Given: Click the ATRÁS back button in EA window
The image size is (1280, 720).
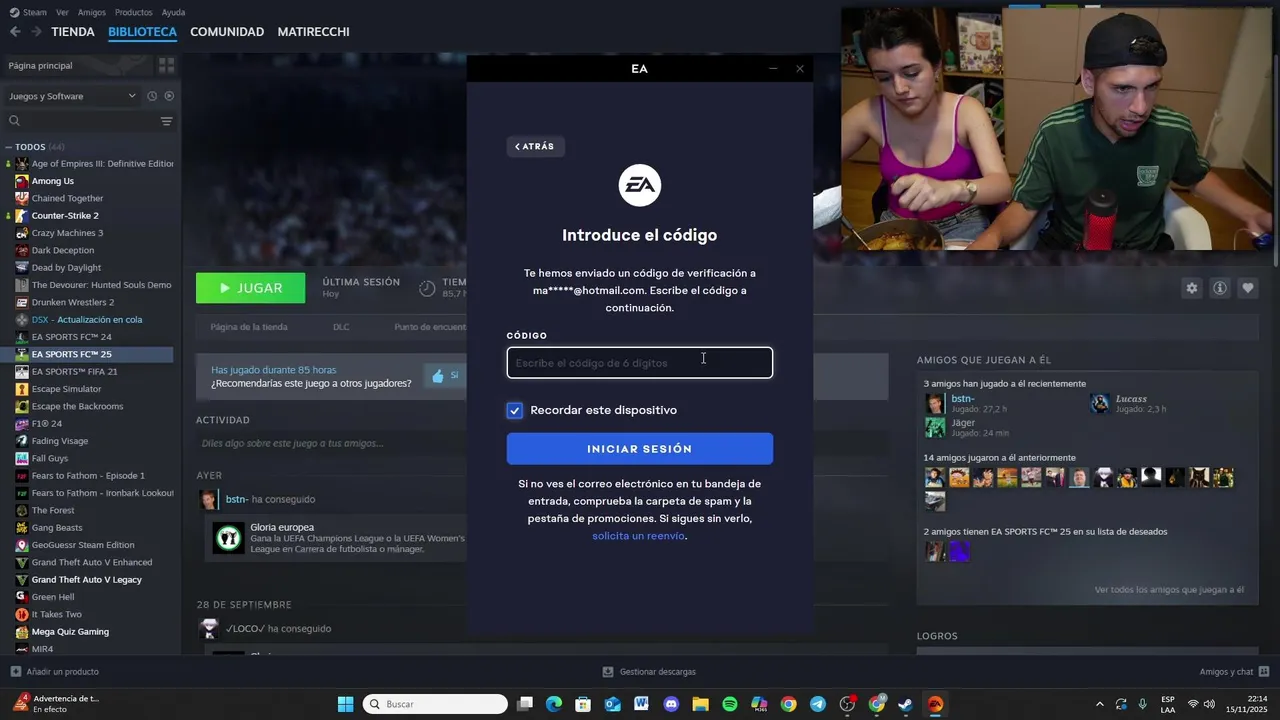Looking at the screenshot, I should tap(535, 147).
